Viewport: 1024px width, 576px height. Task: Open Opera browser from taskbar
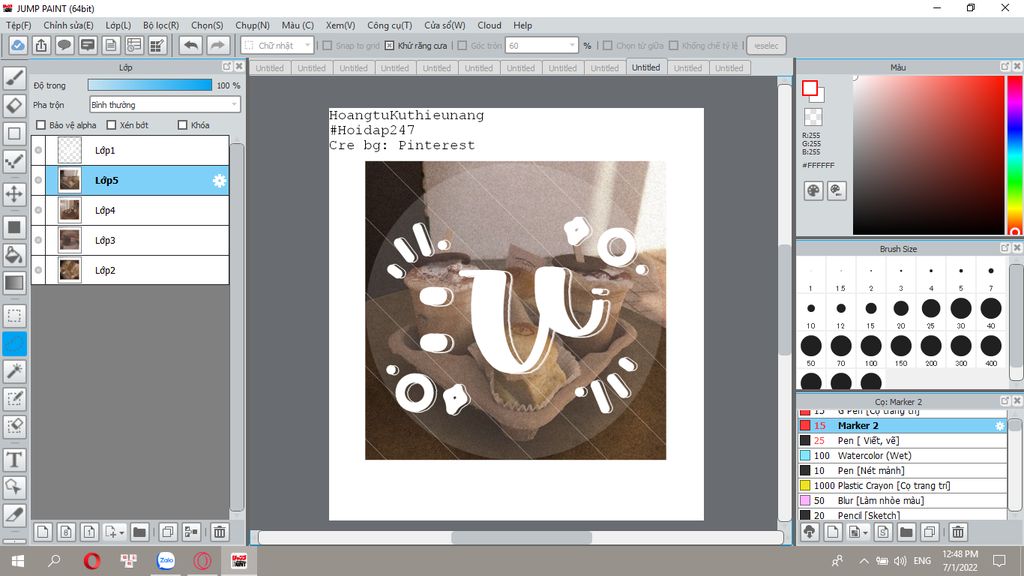click(92, 561)
